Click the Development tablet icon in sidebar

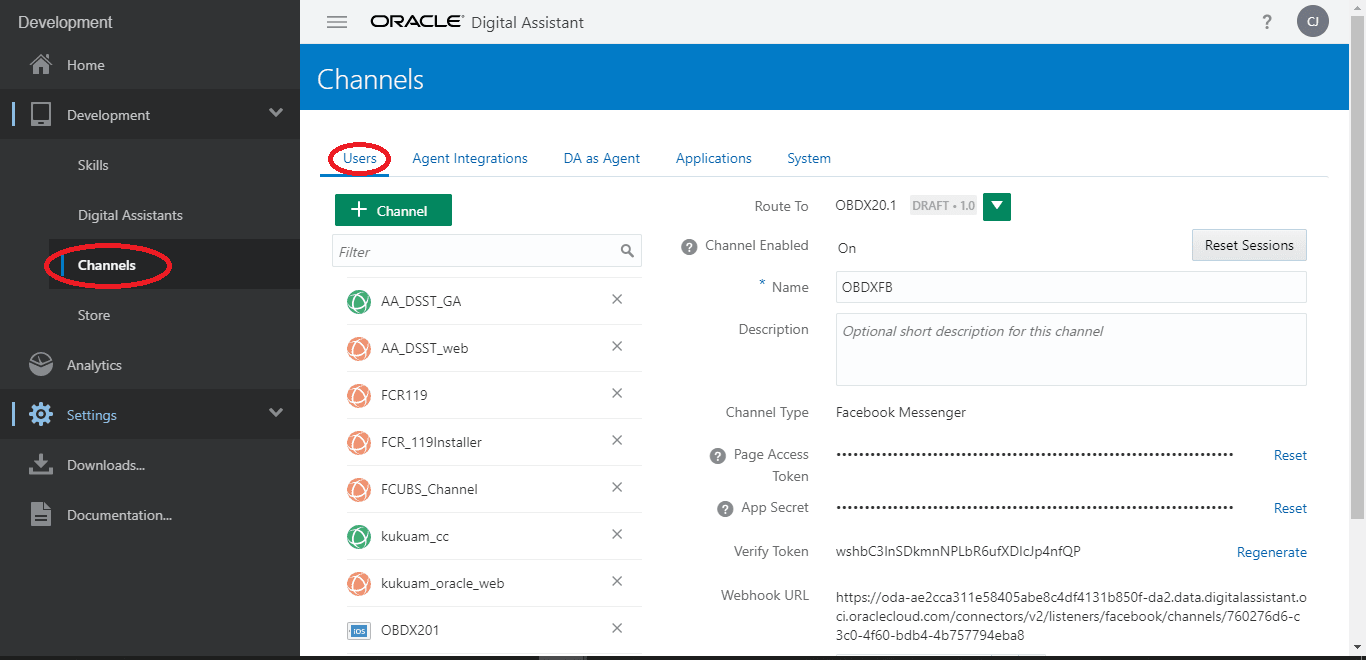tap(41, 115)
